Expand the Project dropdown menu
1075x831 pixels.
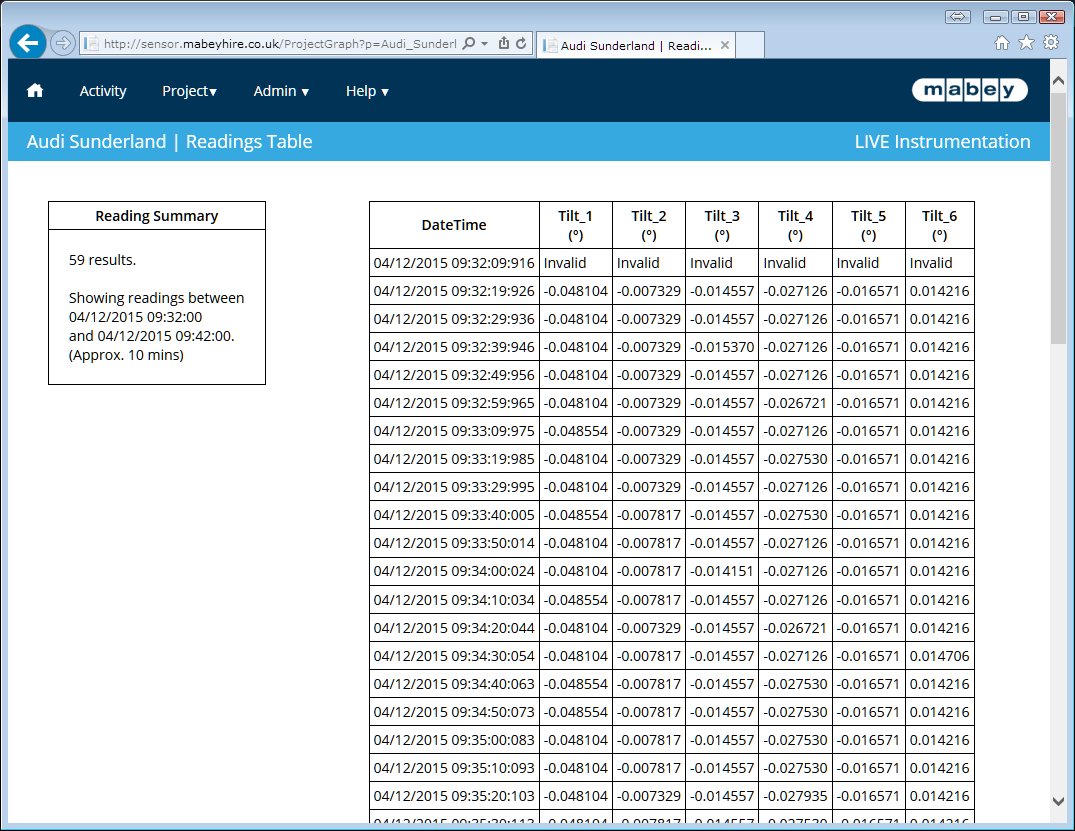click(189, 91)
